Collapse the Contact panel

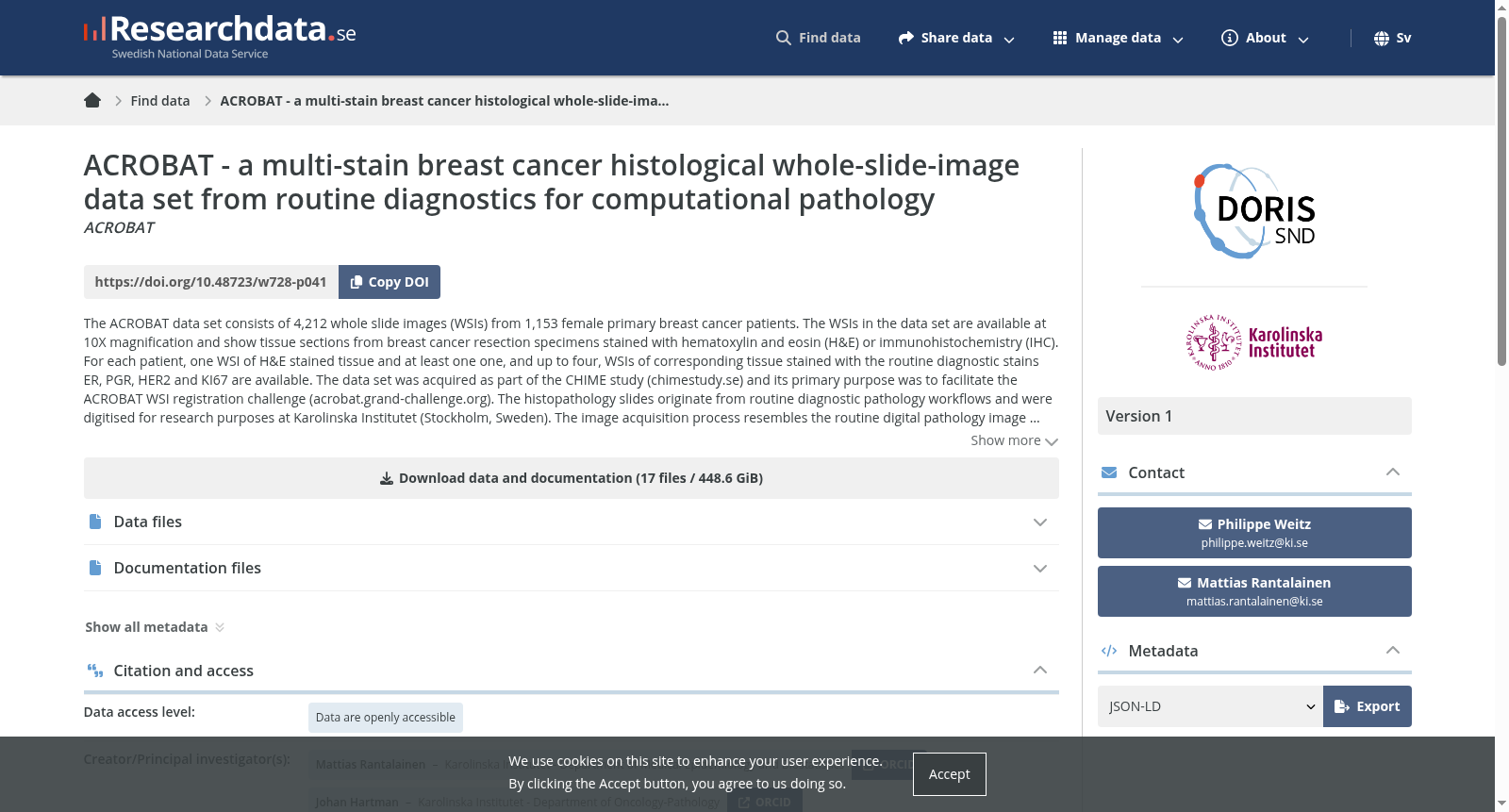click(1393, 472)
